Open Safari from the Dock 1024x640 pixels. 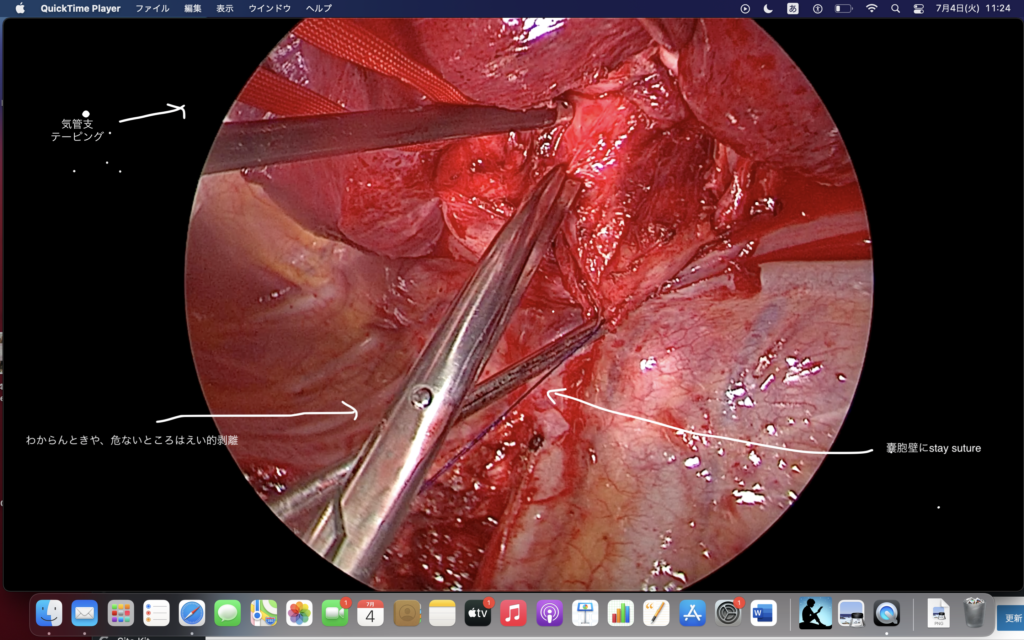(192, 613)
